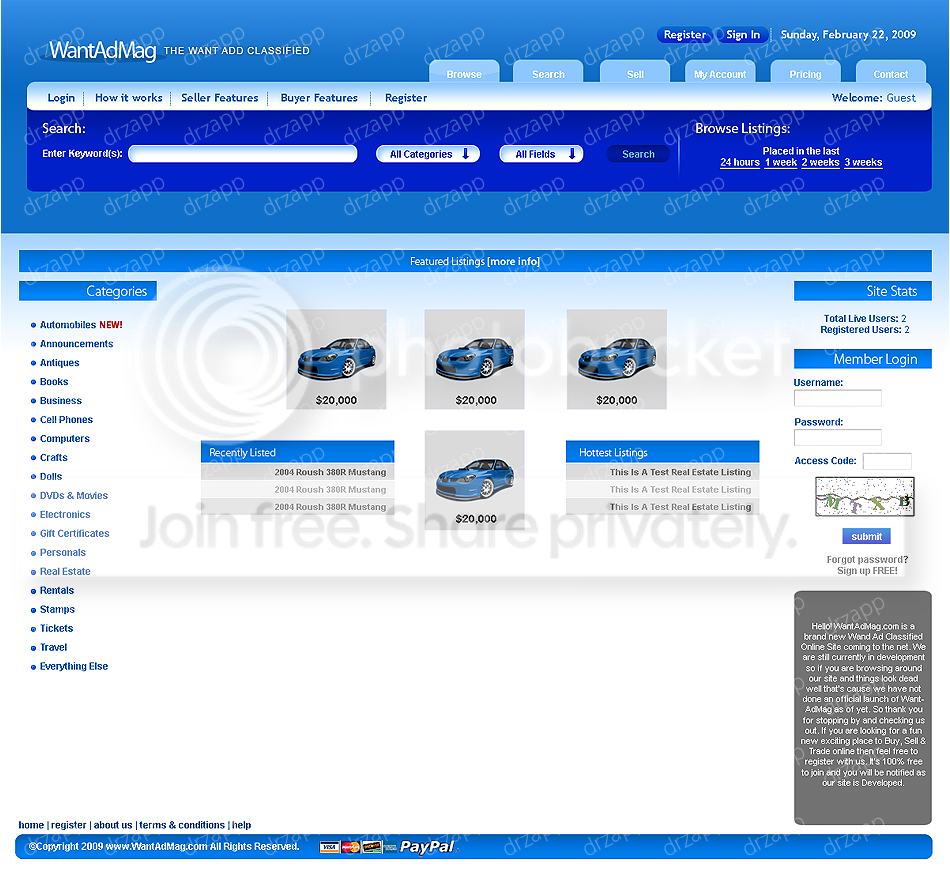Open the Antiques category
This screenshot has width=950, height=869.
tap(59, 362)
